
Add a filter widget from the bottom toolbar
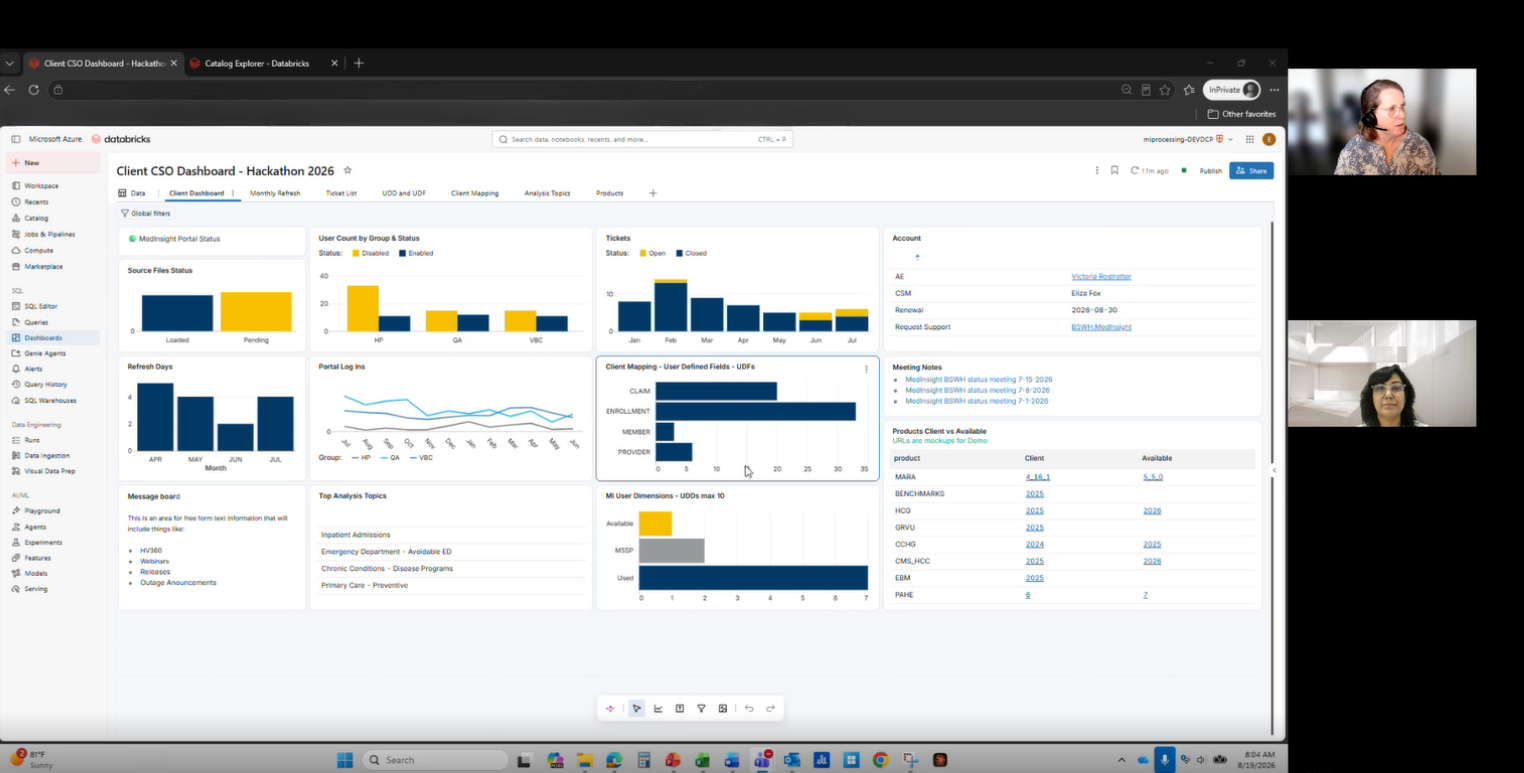coord(701,709)
